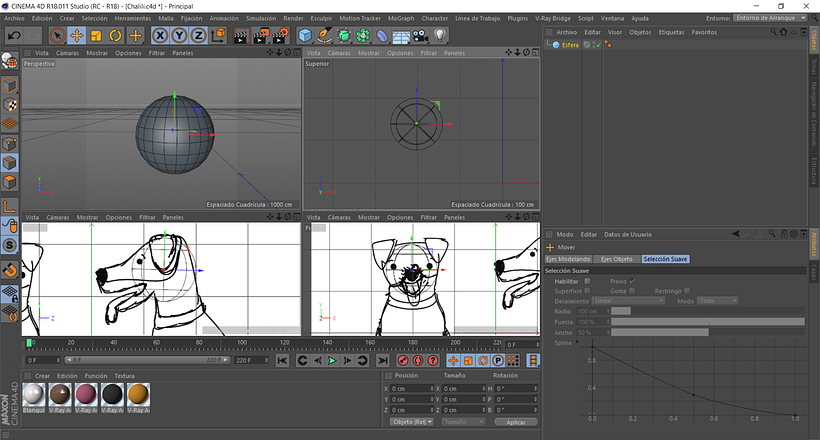Toggle the X axis lock

(x=160, y=36)
